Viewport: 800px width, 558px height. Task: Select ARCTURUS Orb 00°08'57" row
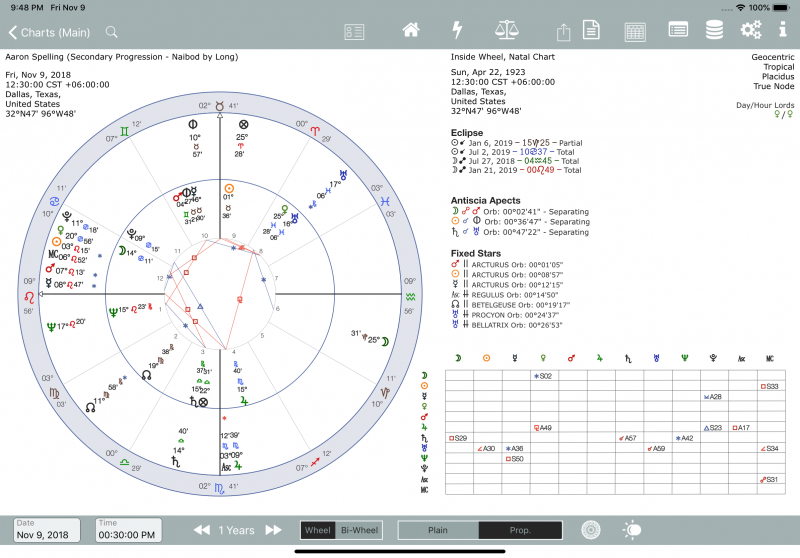tap(507, 274)
